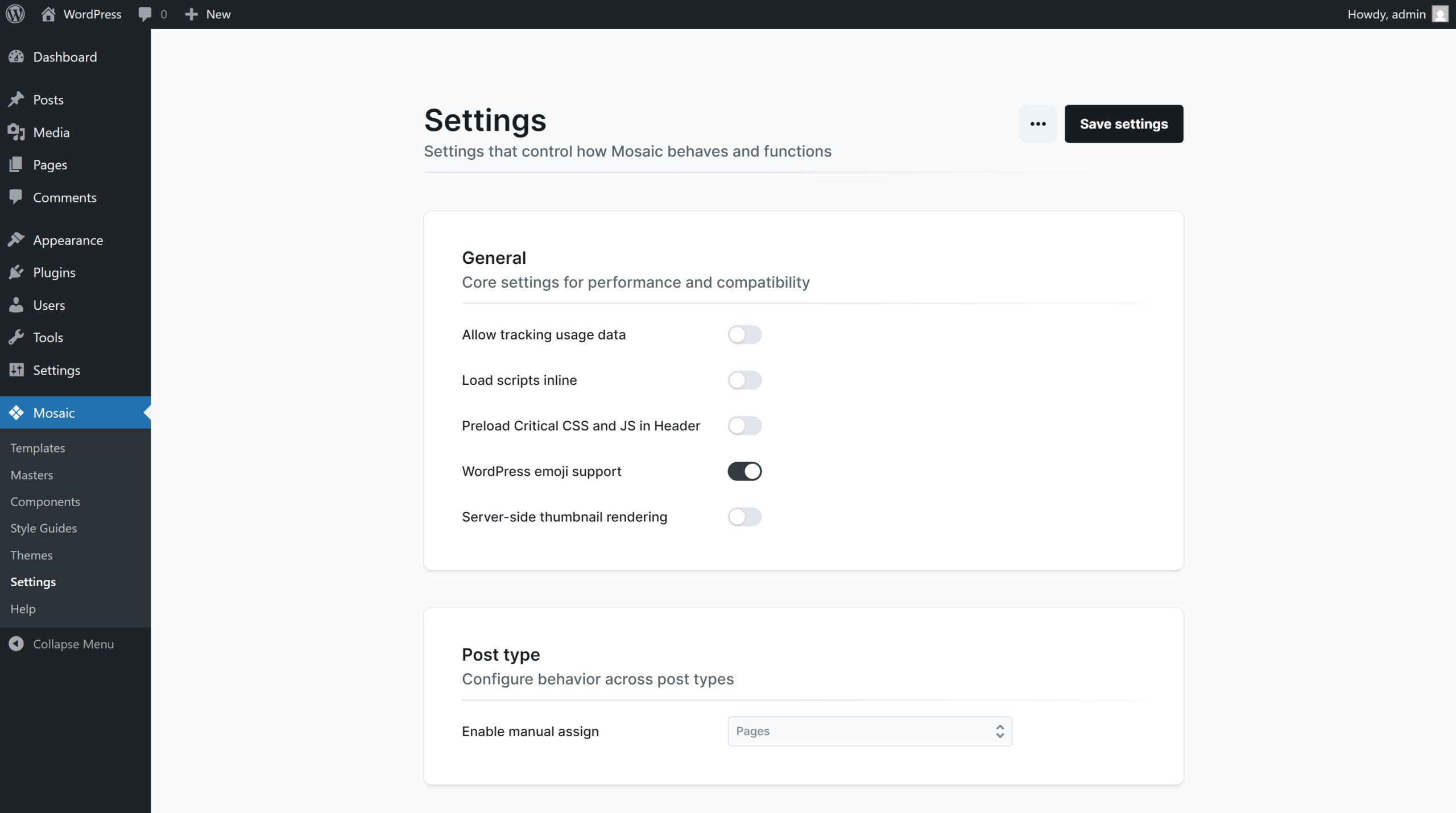Screen dimensions: 1456x813
Task: Click the Plugins plug icon
Action: point(16,272)
